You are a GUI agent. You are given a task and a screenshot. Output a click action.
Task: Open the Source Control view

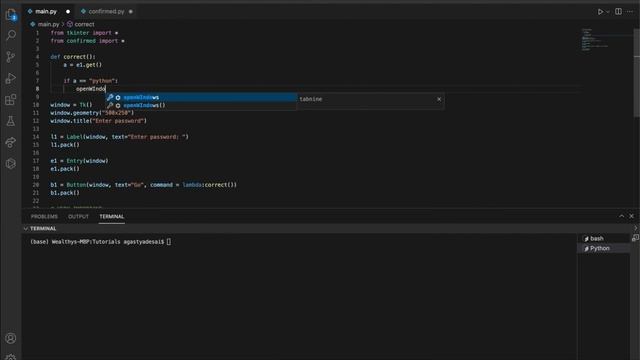point(11,57)
